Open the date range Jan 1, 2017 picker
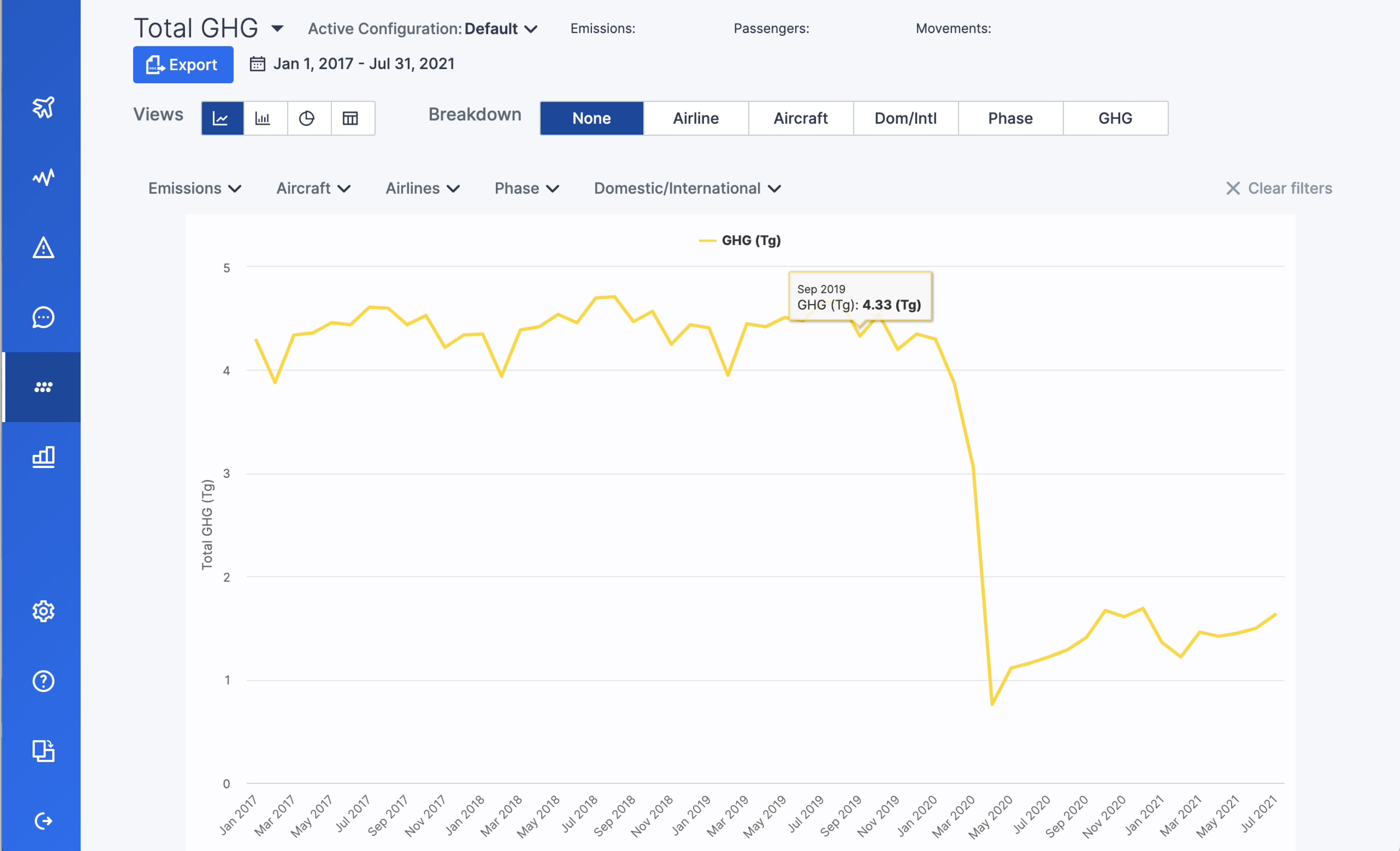Image resolution: width=1400 pixels, height=851 pixels. click(x=352, y=64)
